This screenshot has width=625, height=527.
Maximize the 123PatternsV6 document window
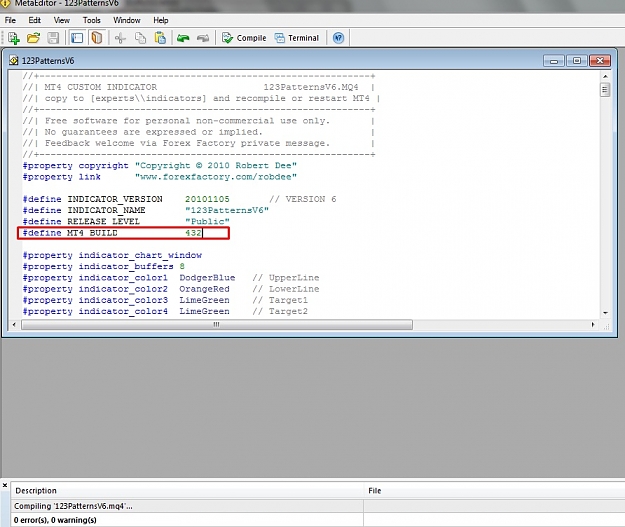coord(577,61)
